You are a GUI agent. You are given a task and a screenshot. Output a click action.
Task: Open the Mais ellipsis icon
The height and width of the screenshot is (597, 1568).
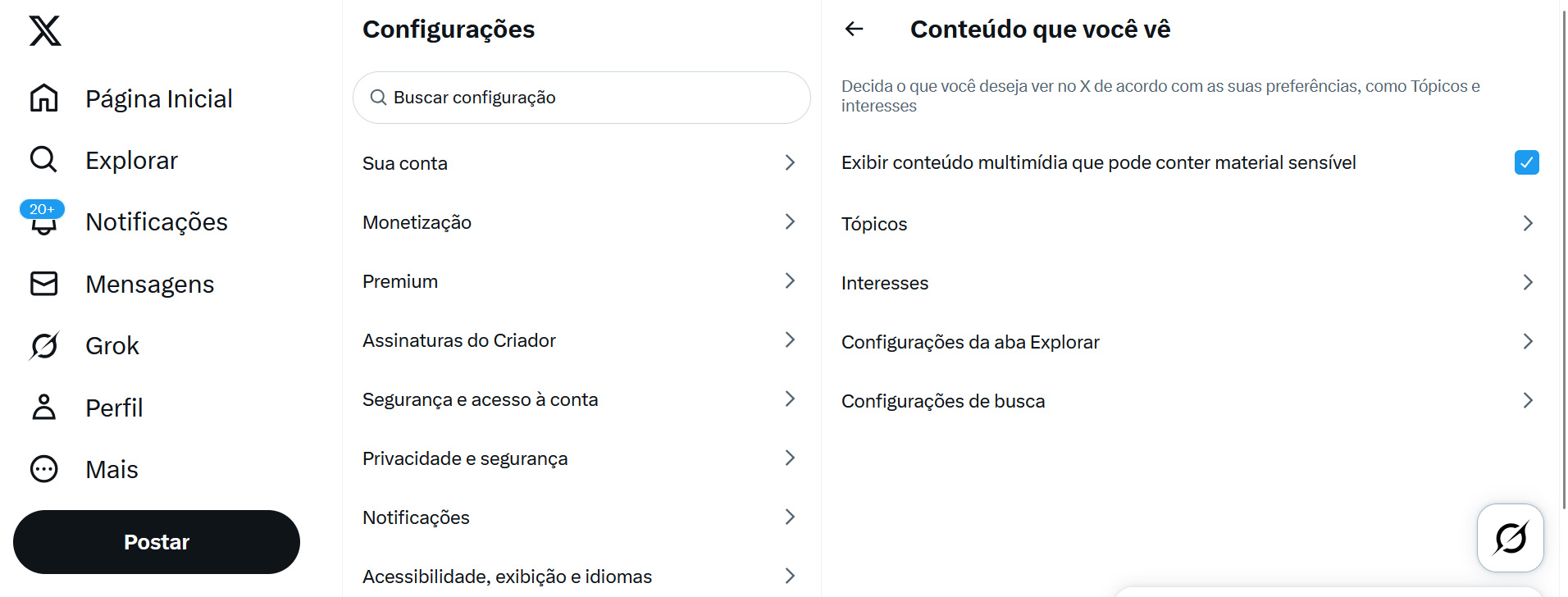pos(43,469)
